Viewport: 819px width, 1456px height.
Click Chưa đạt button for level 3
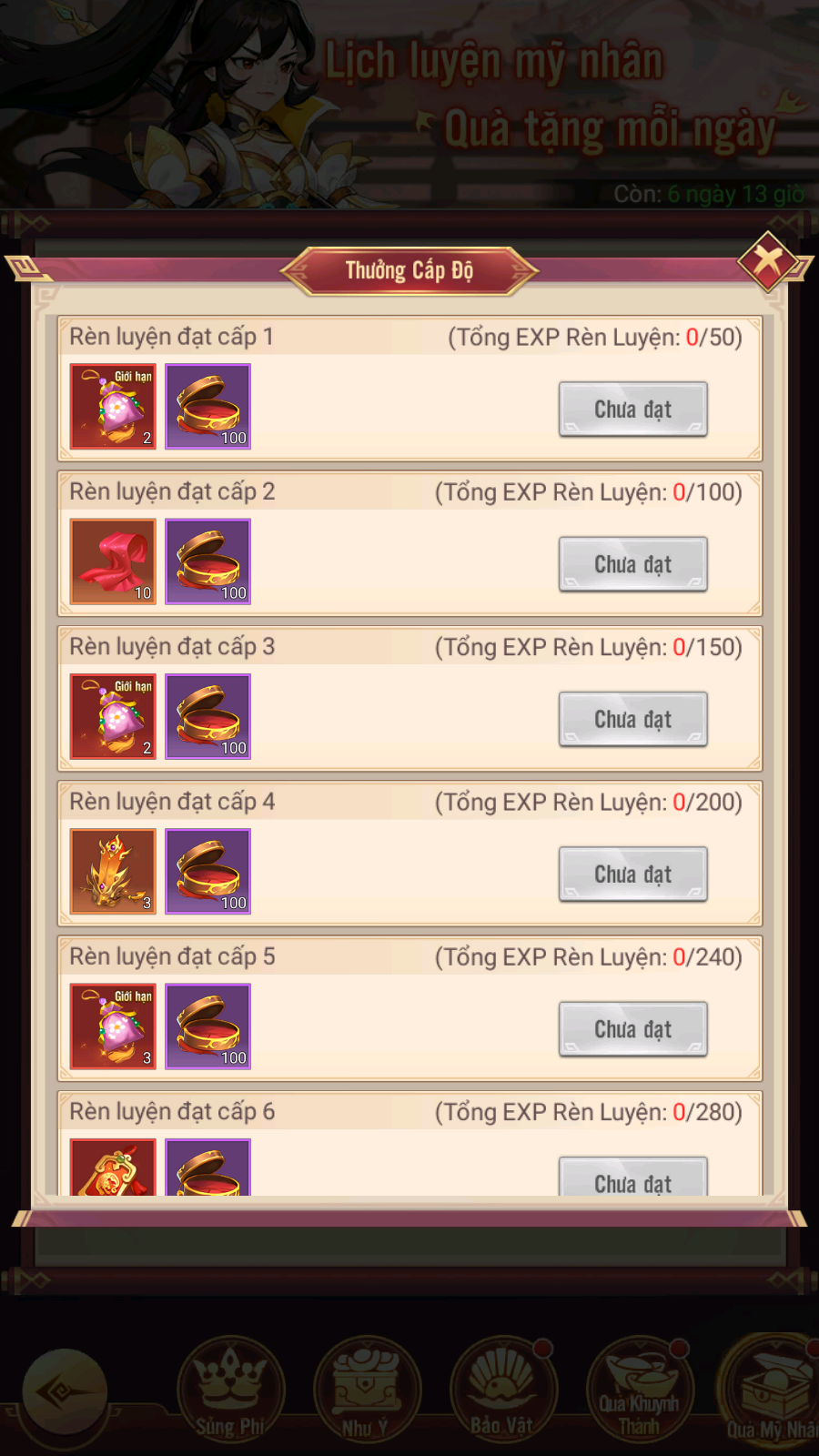633,719
